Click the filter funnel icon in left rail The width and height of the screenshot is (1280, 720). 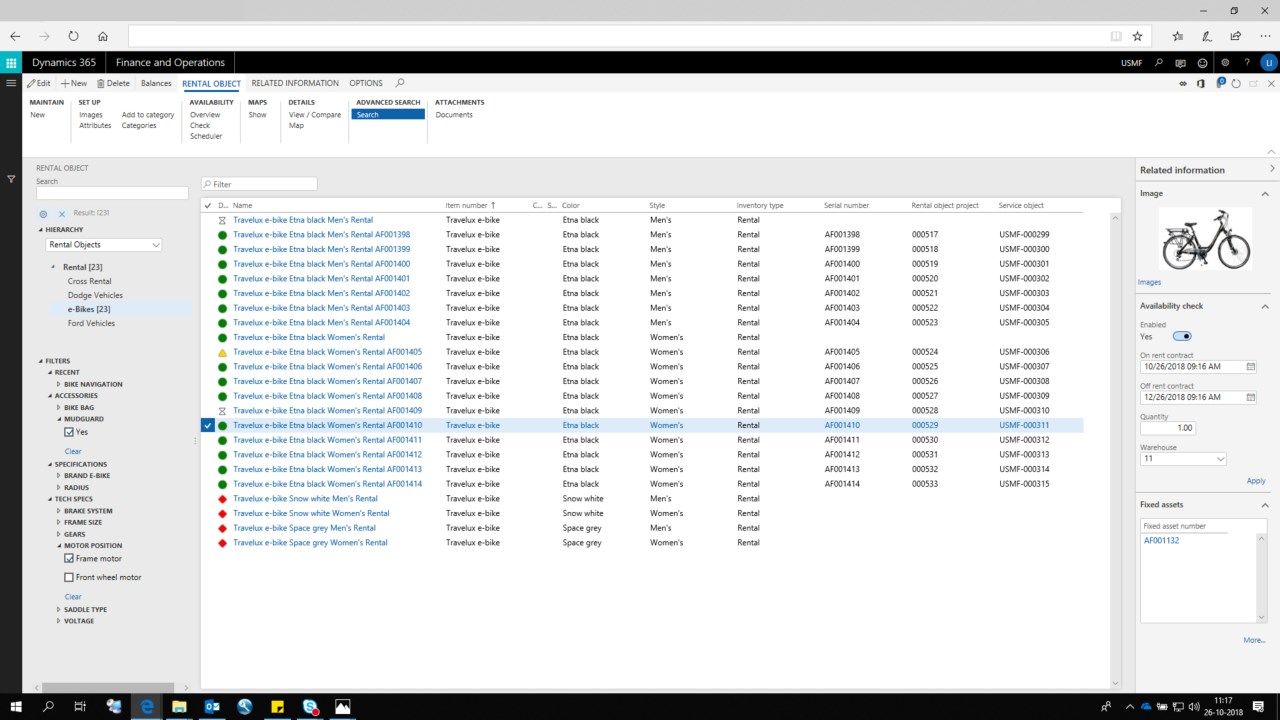tap(11, 179)
